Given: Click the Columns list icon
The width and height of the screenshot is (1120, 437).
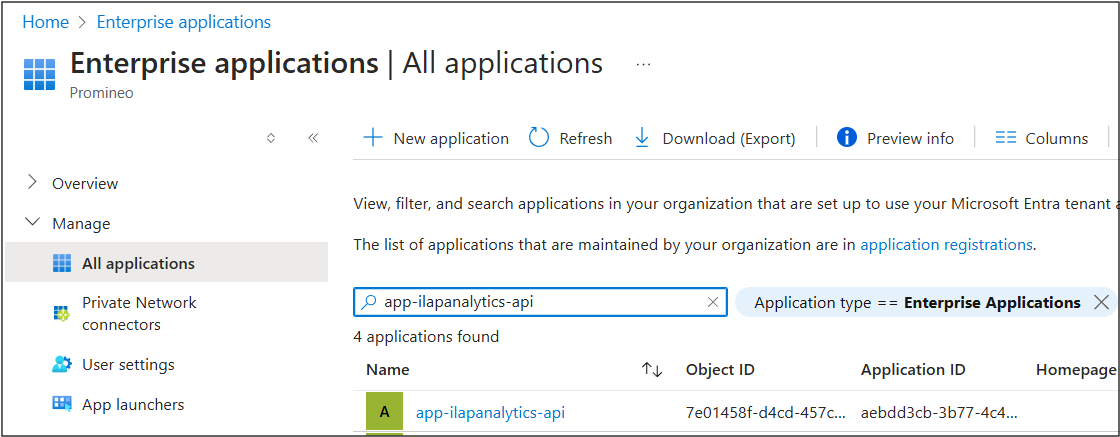Looking at the screenshot, I should (1006, 138).
